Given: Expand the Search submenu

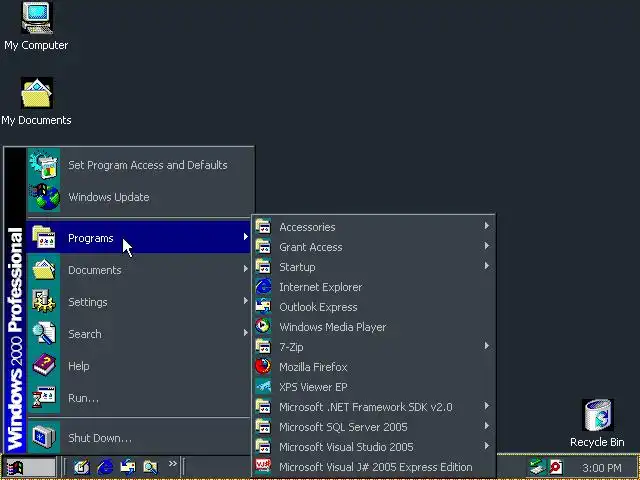Looking at the screenshot, I should (x=139, y=334).
